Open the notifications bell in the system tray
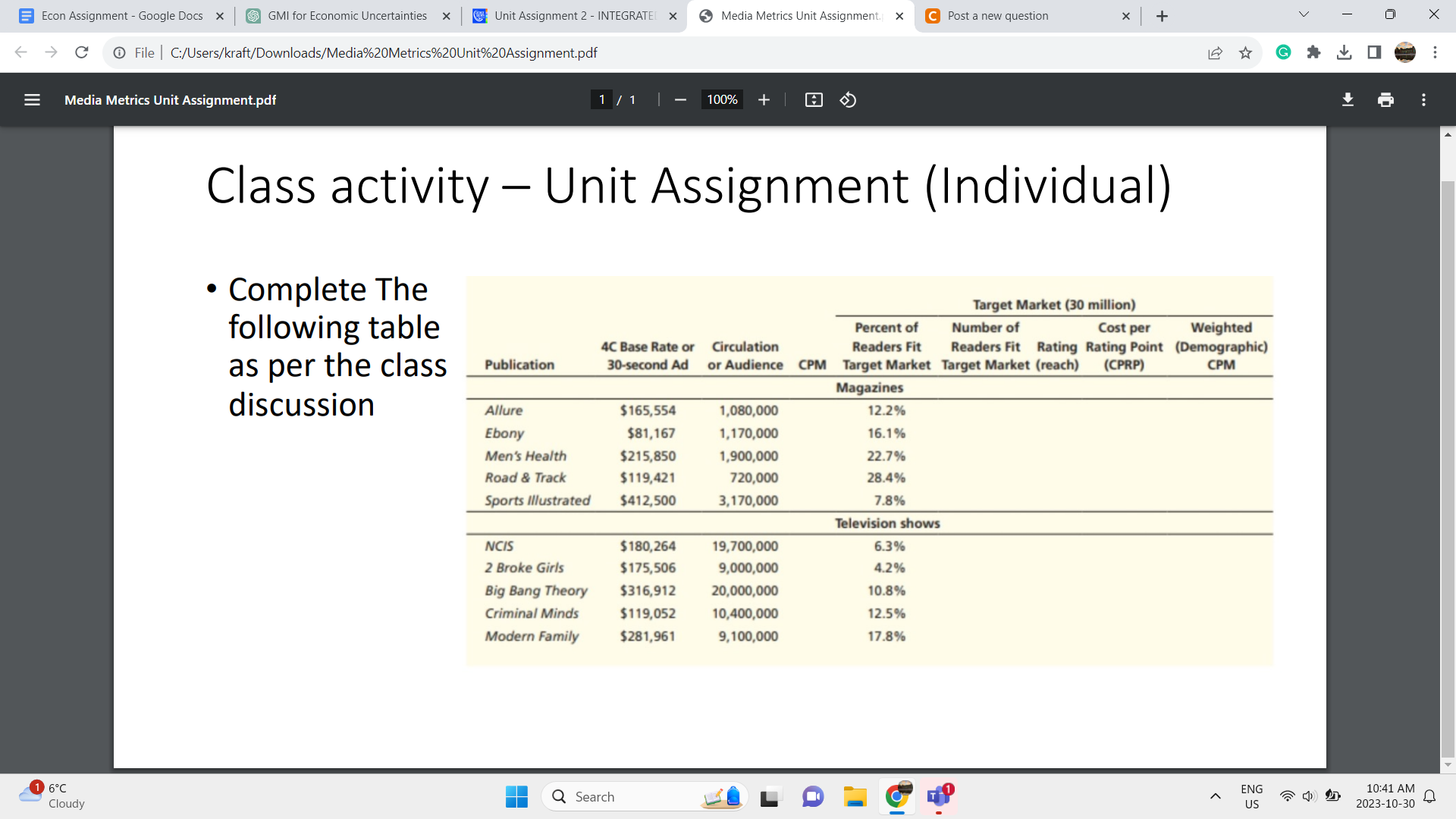Viewport: 1456px width, 819px height. point(1430,795)
